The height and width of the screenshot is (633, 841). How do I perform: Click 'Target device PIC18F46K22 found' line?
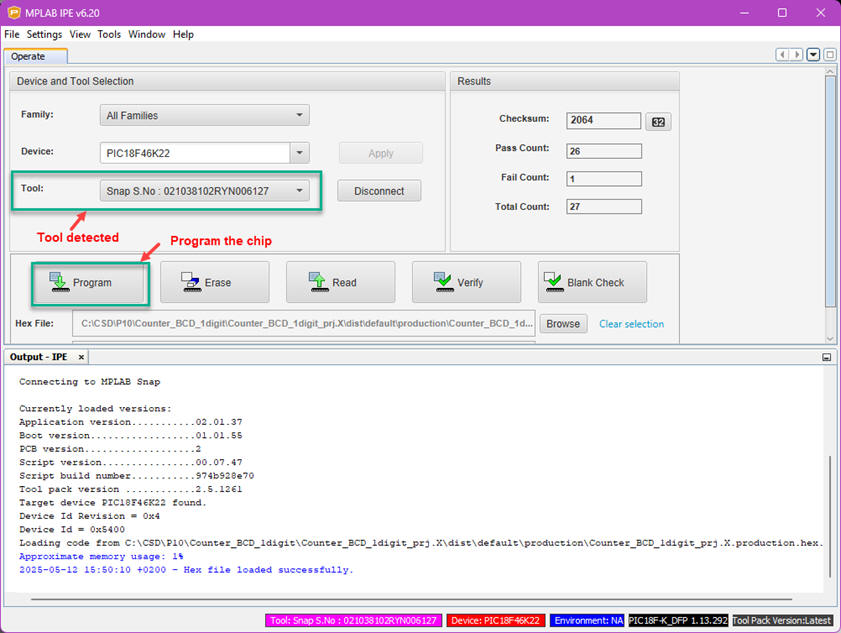[x=113, y=503]
